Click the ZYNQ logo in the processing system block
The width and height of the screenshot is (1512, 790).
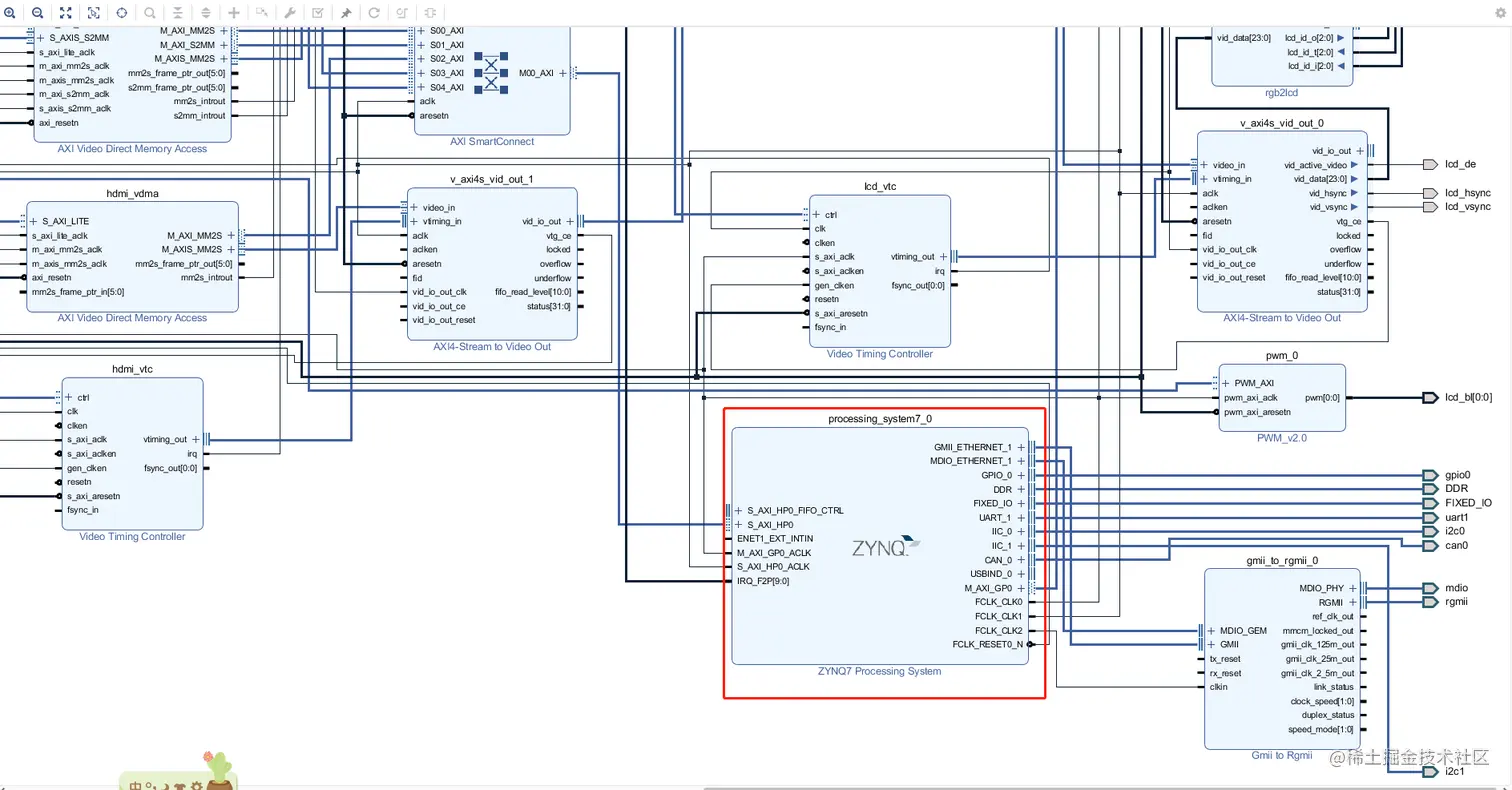pyautogui.click(x=885, y=547)
